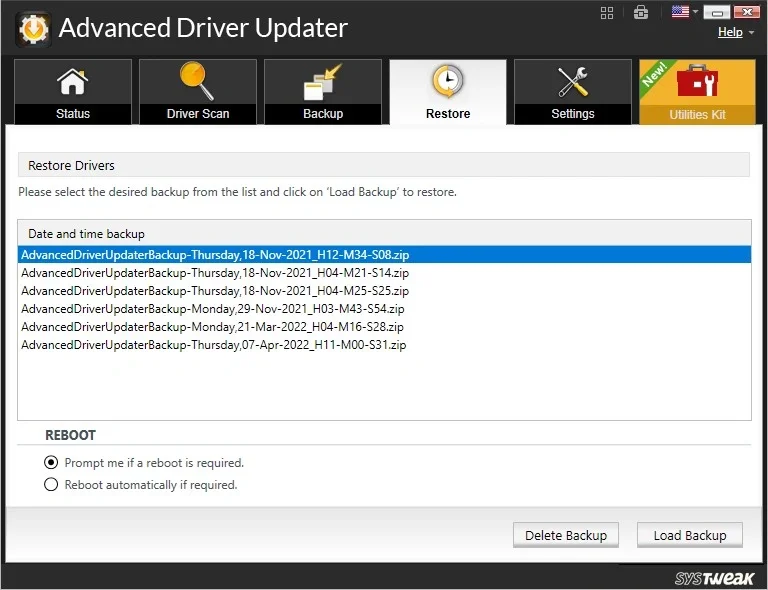Click the Settings wrench and screwdriver icon

573,82
